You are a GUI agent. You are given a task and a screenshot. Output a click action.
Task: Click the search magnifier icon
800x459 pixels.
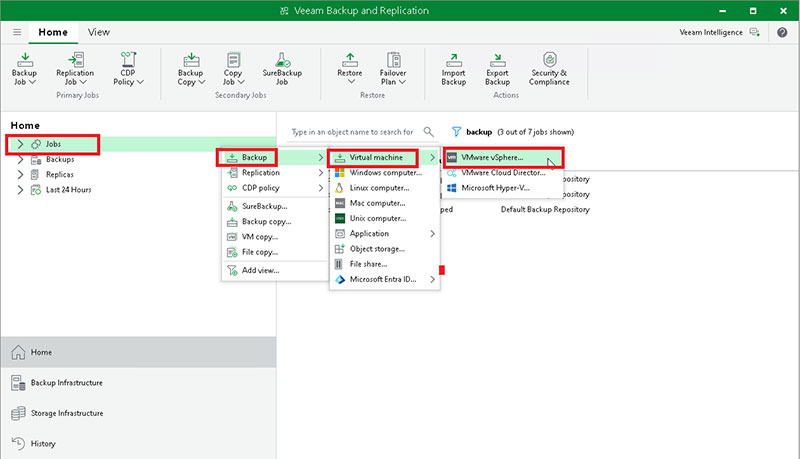429,132
